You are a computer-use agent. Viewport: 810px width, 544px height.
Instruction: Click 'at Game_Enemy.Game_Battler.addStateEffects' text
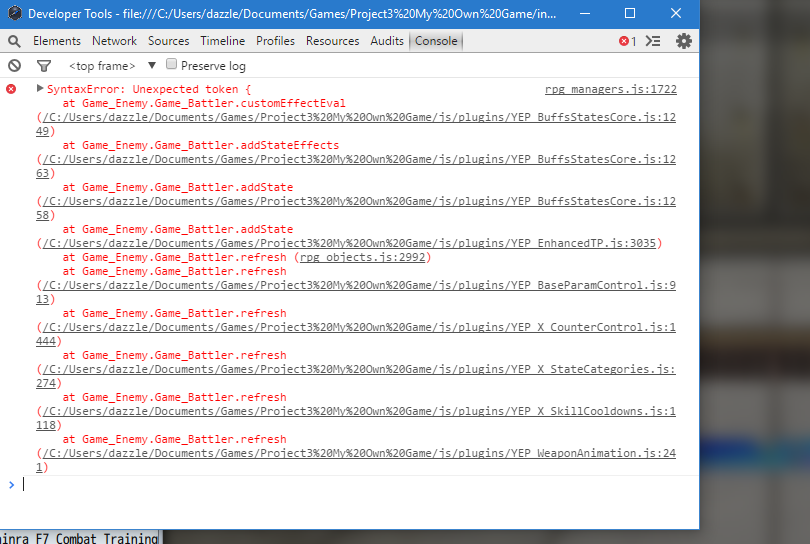201,145
